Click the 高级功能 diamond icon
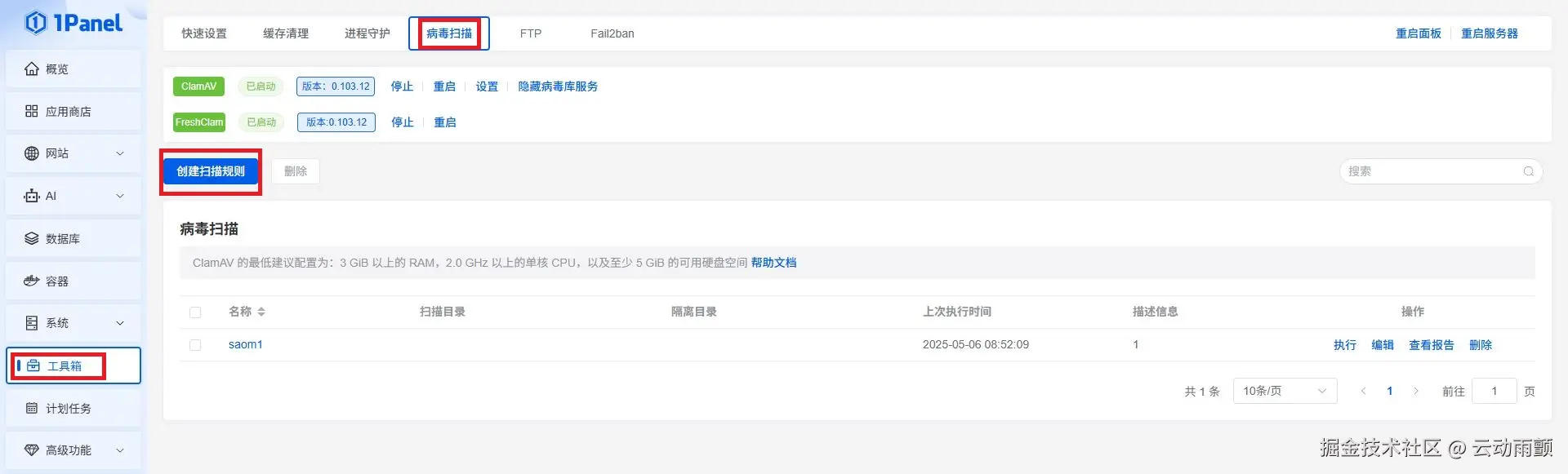 click(x=32, y=450)
